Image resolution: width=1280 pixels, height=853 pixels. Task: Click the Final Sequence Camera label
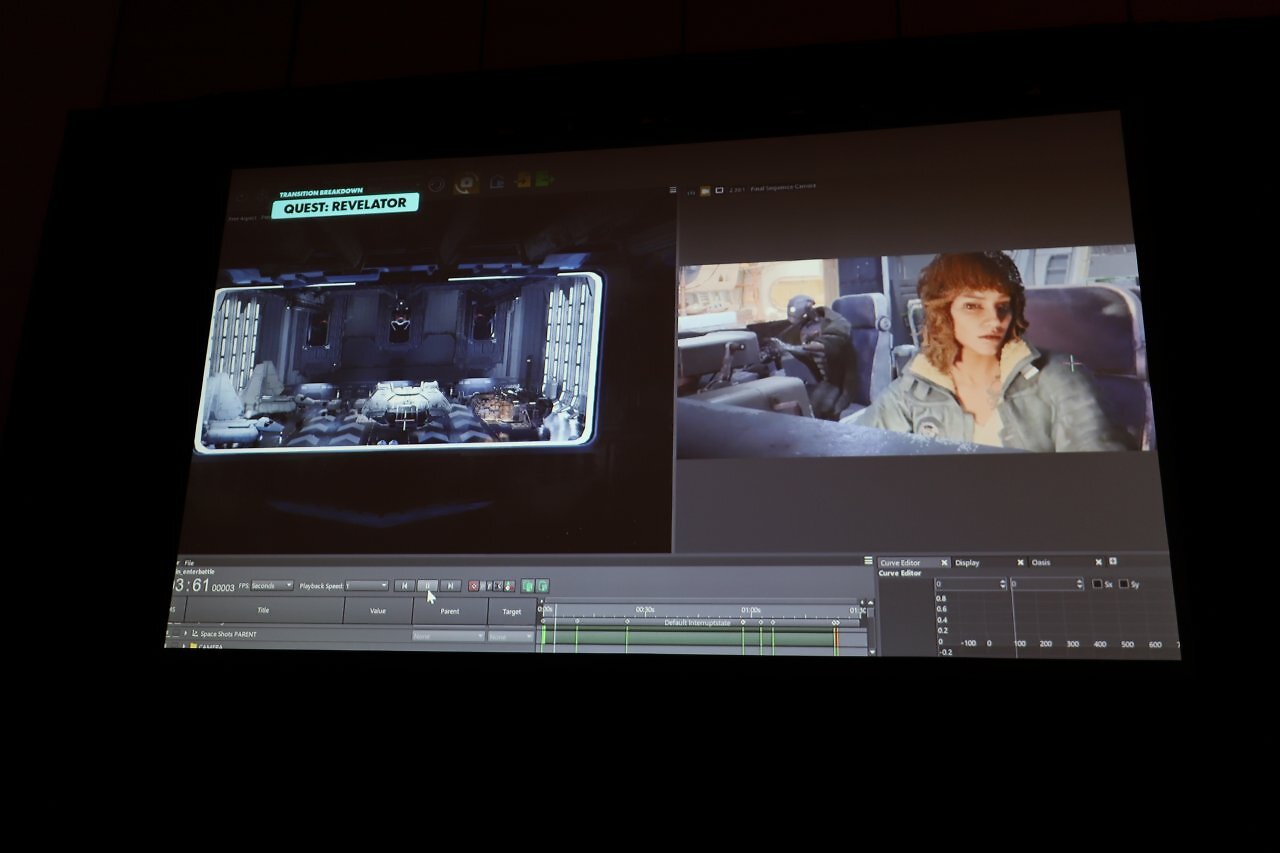point(783,187)
